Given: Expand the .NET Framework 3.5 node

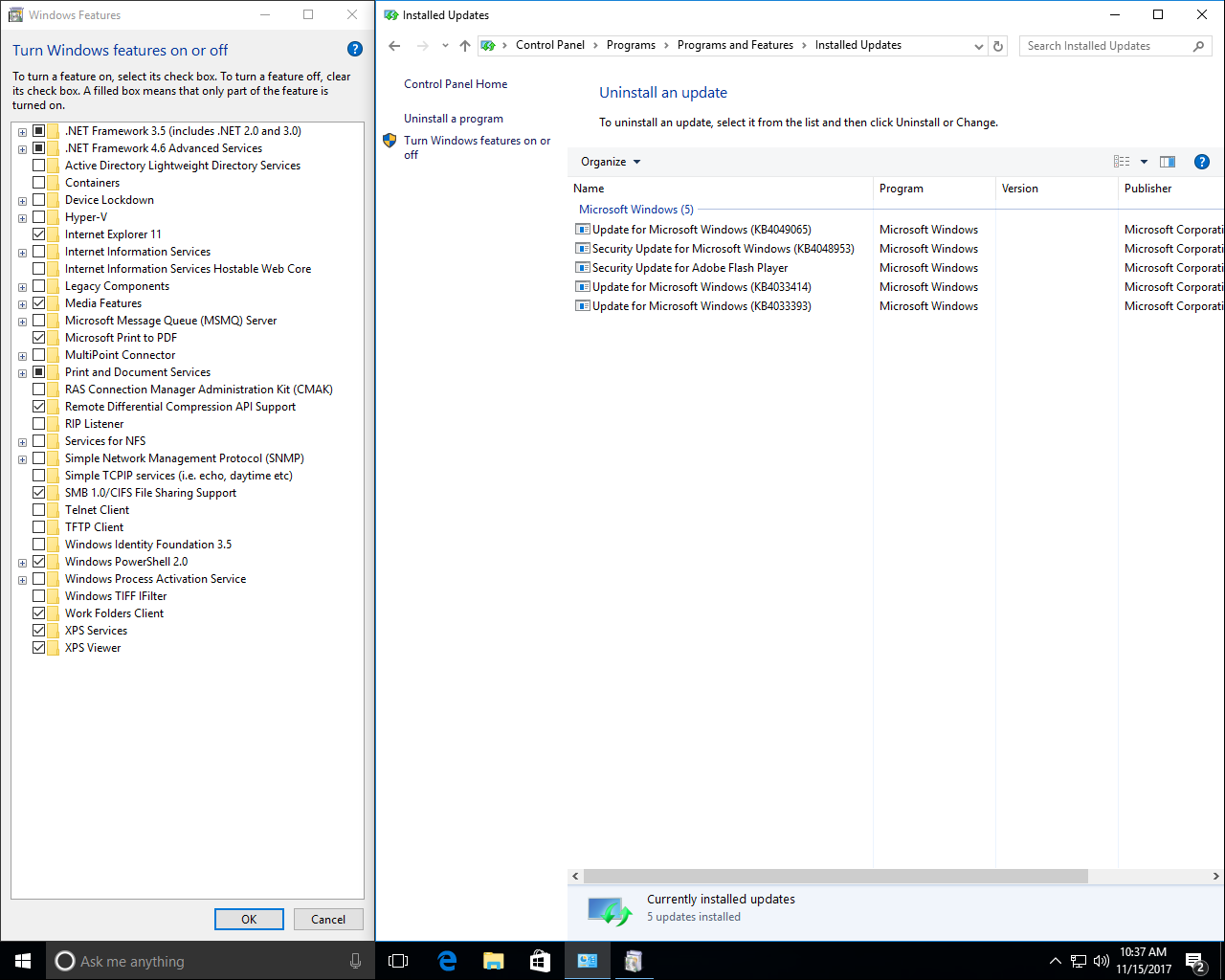Looking at the screenshot, I should coord(22,132).
